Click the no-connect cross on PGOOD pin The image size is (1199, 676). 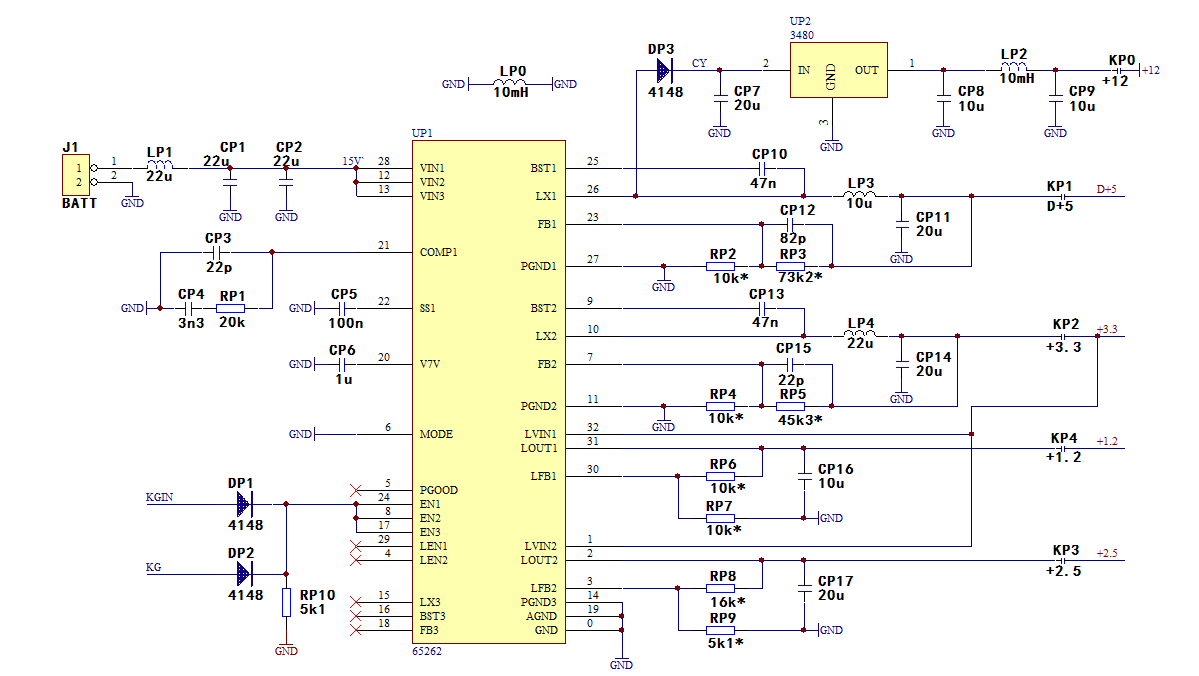coord(355,490)
